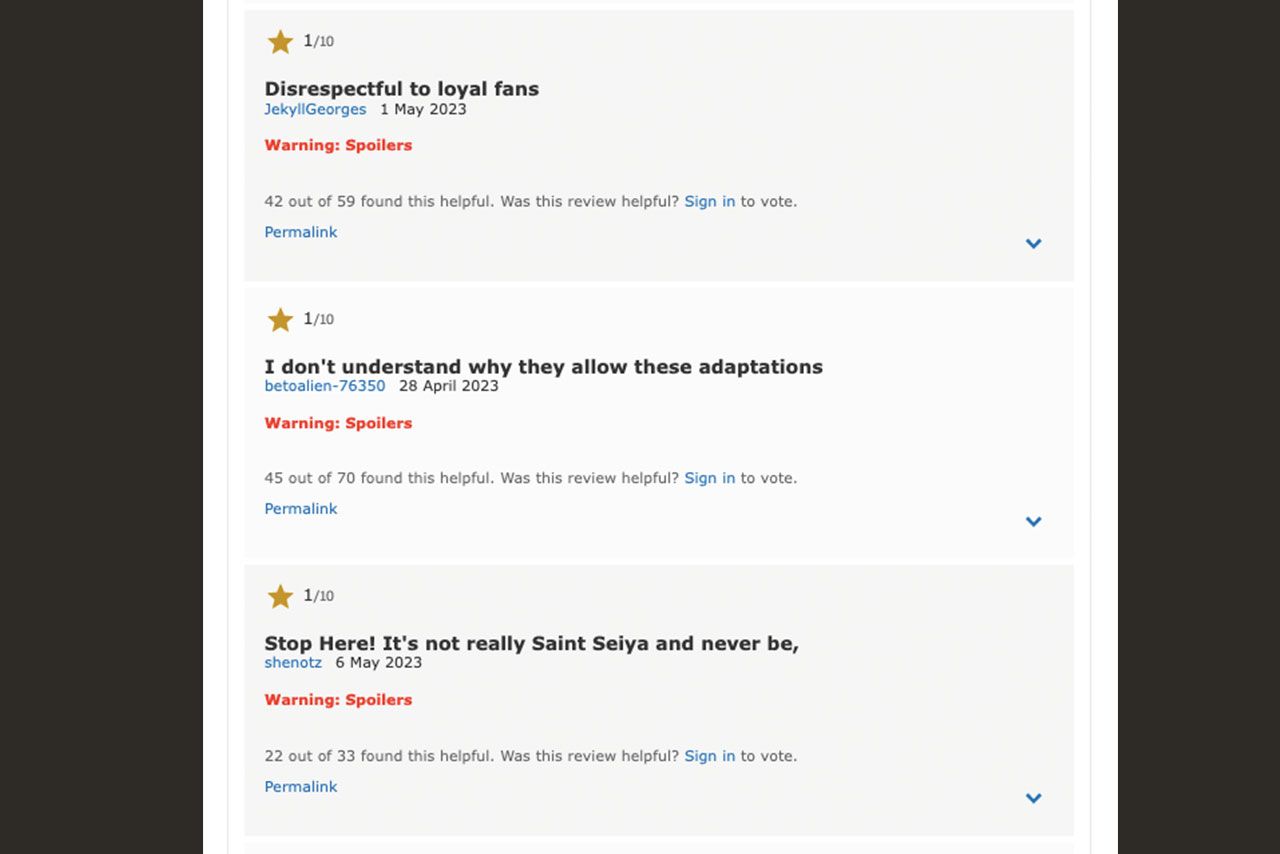Click the gold star on betoalien-76350's review

[280, 320]
